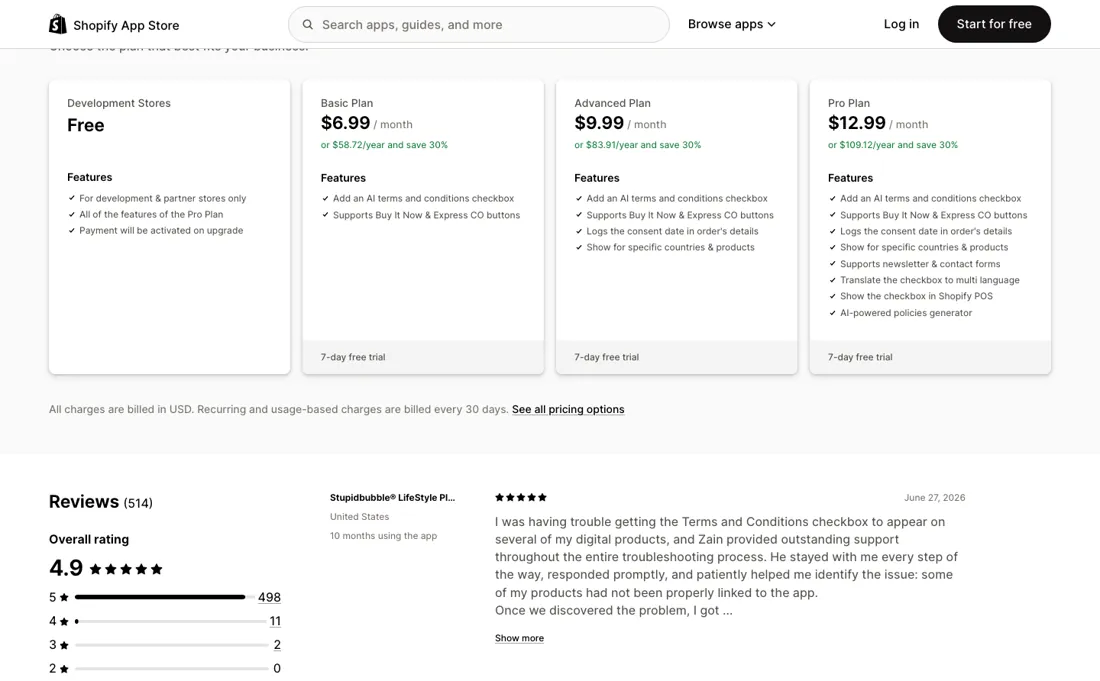This screenshot has width=1100, height=681.
Task: Click the search magnifier icon
Action: (x=307, y=25)
